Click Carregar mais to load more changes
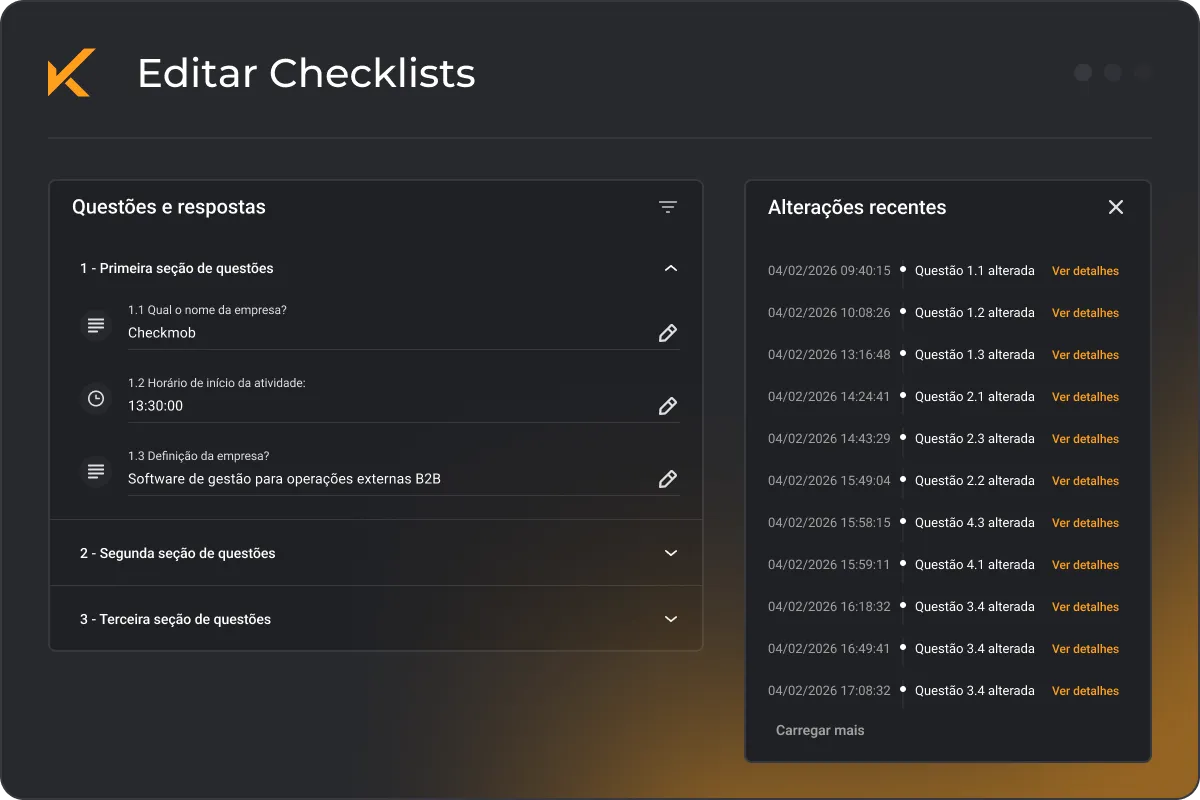 coord(820,730)
